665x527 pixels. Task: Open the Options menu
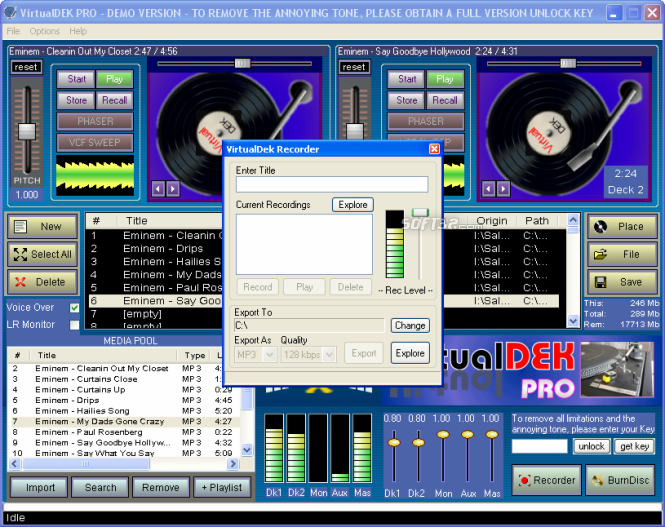click(45, 31)
